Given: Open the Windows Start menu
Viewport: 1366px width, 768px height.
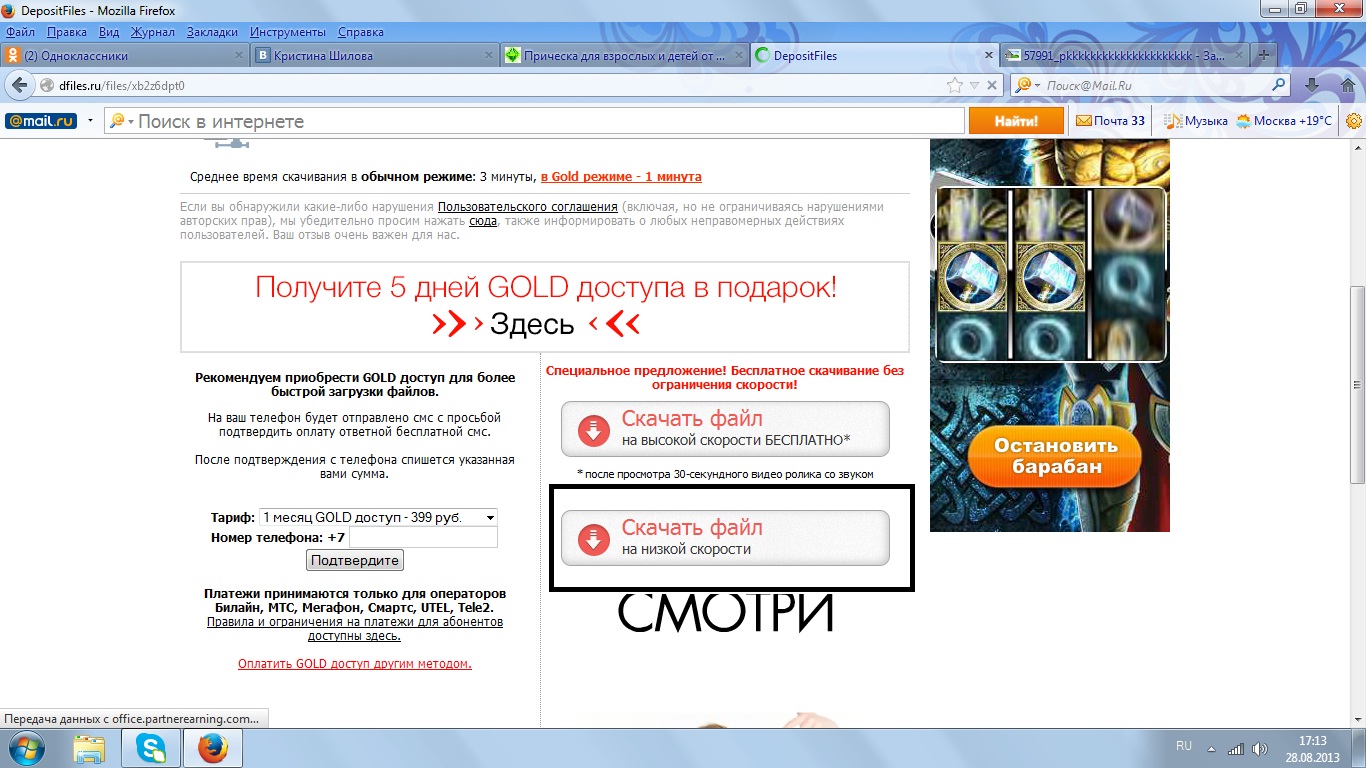Looking at the screenshot, I should 28,748.
